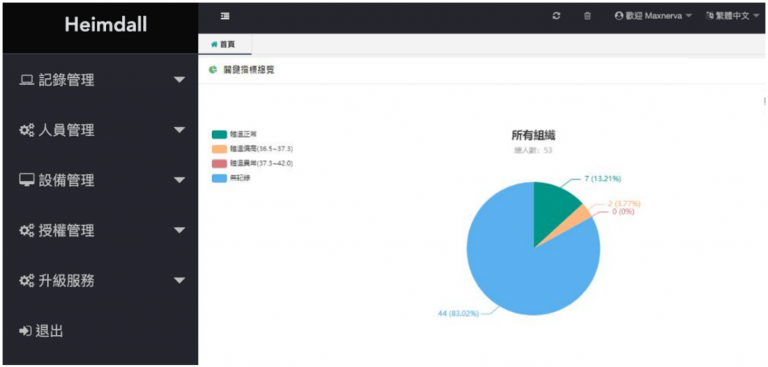
Task: Toggle sidebar collapse hamburger icon
Action: (225, 16)
